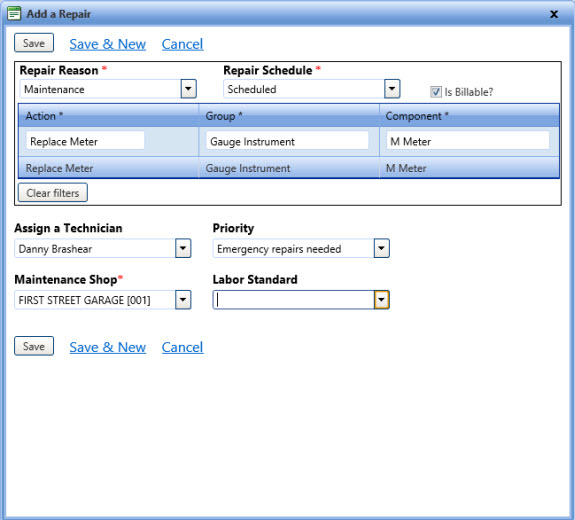Open the Maintenance Shop dropdown arrow
Screen dimensions: 575x520
183,300
